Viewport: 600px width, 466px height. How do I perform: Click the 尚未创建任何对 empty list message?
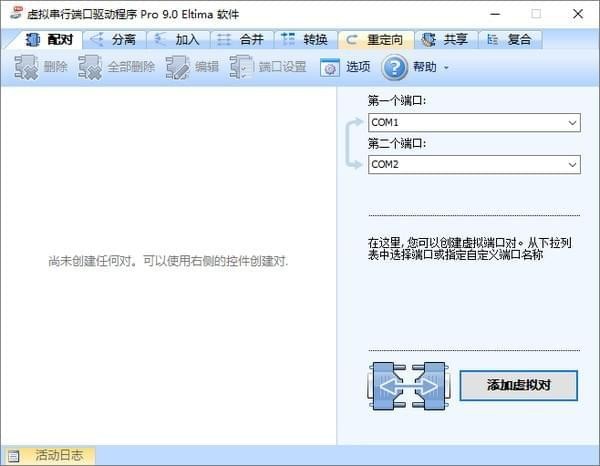pyautogui.click(x=168, y=261)
